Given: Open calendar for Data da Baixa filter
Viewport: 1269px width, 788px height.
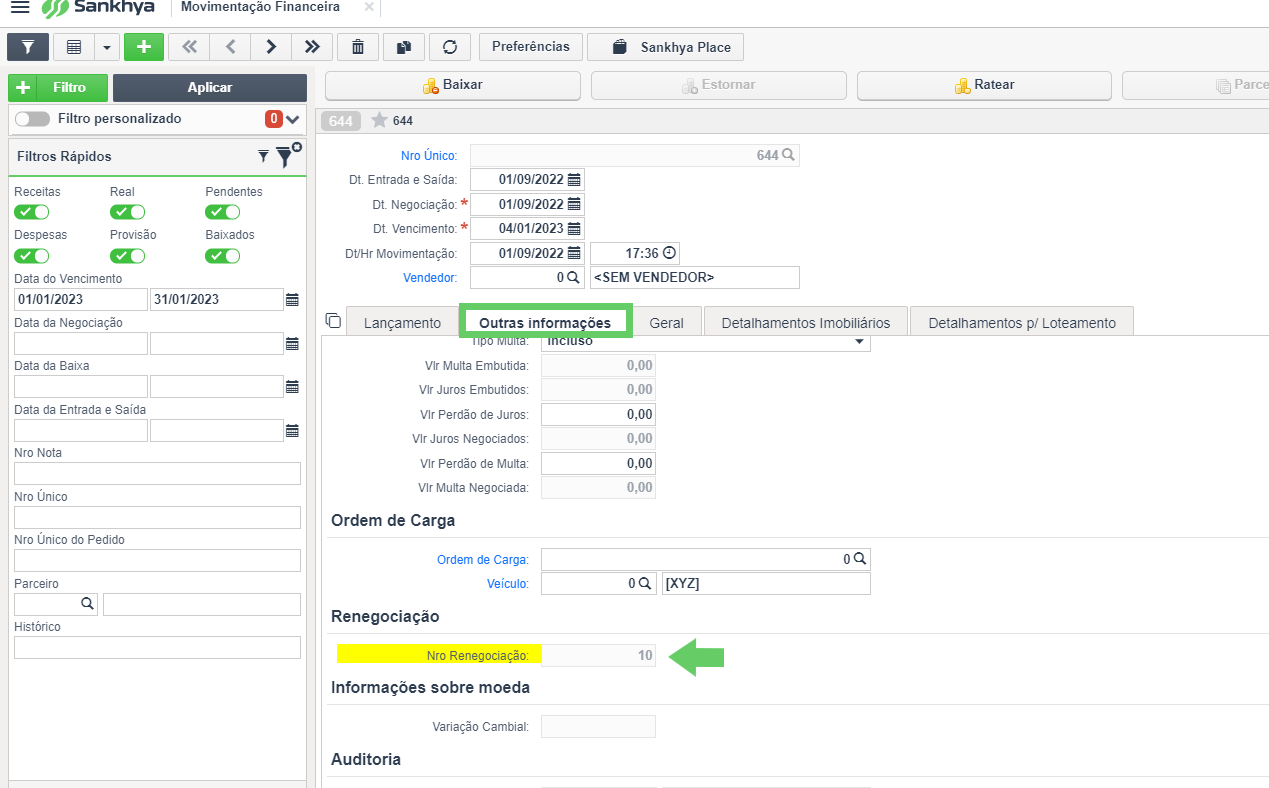Looking at the screenshot, I should click(x=292, y=386).
